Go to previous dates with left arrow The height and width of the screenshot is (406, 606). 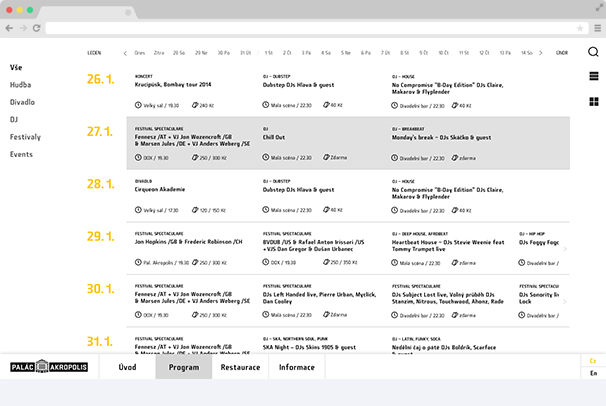[x=125, y=52]
